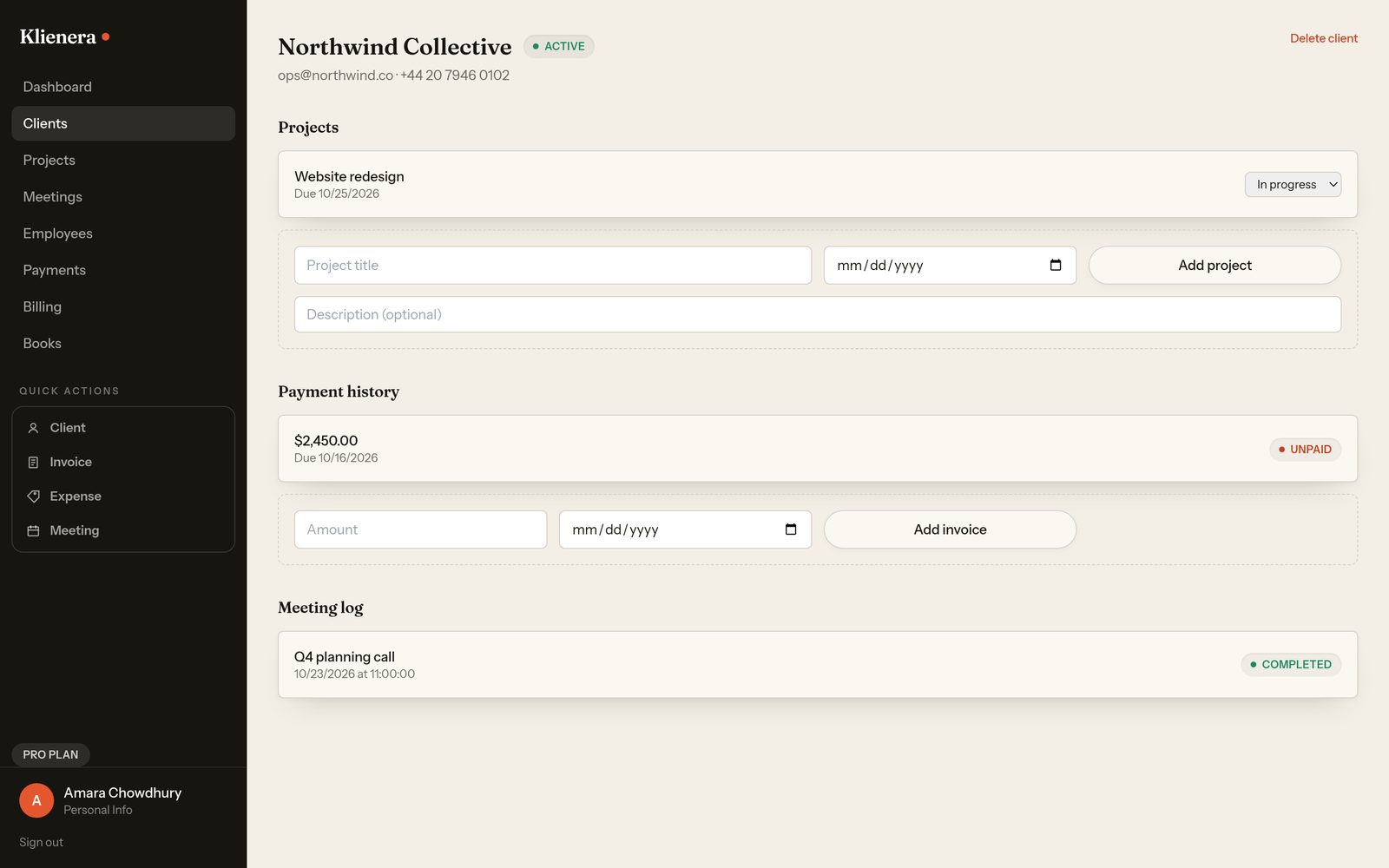Navigate to Employees in the sidebar
Viewport: 1389px width, 868px height.
[x=123, y=233]
